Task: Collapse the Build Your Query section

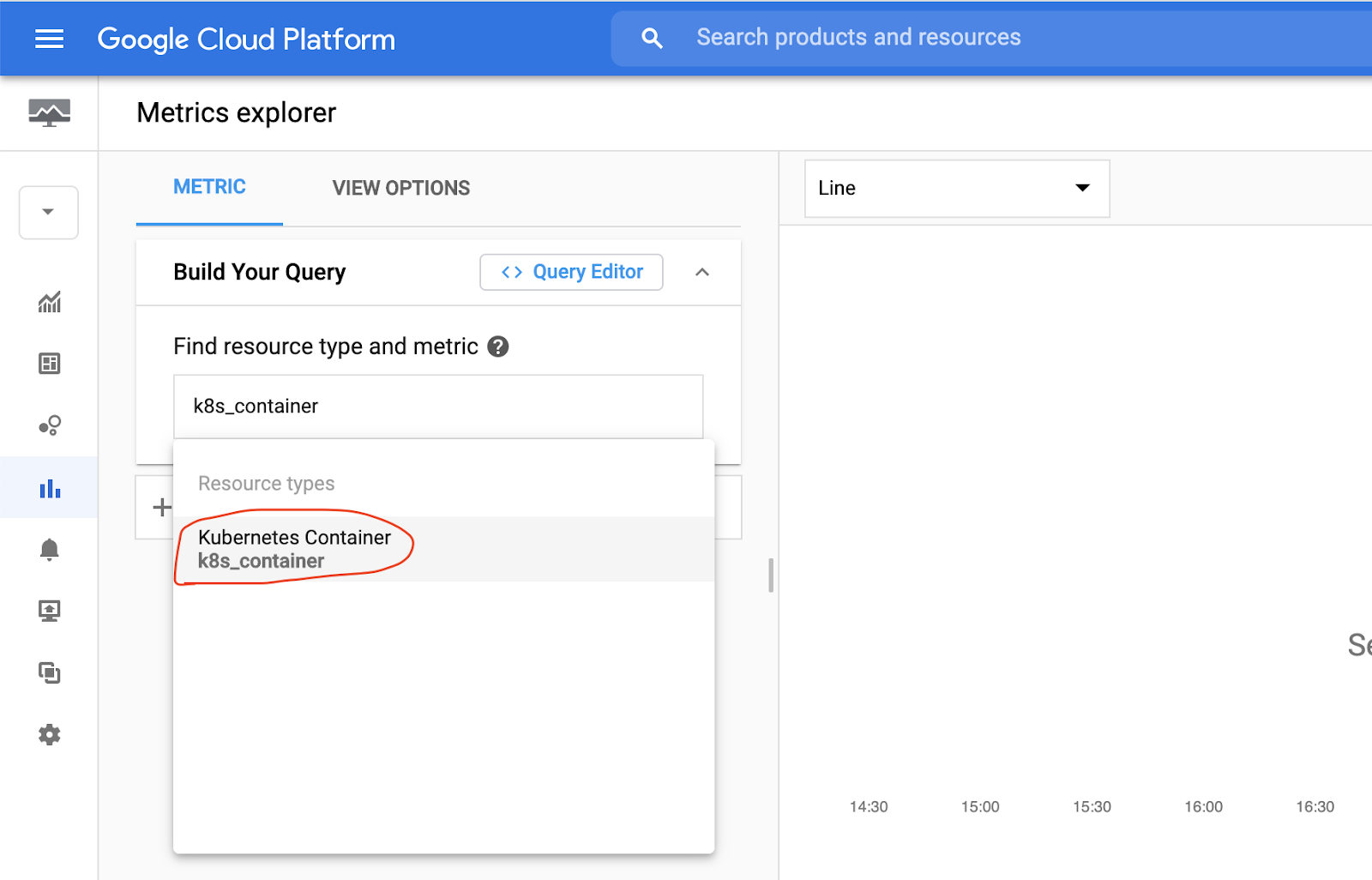Action: click(702, 272)
